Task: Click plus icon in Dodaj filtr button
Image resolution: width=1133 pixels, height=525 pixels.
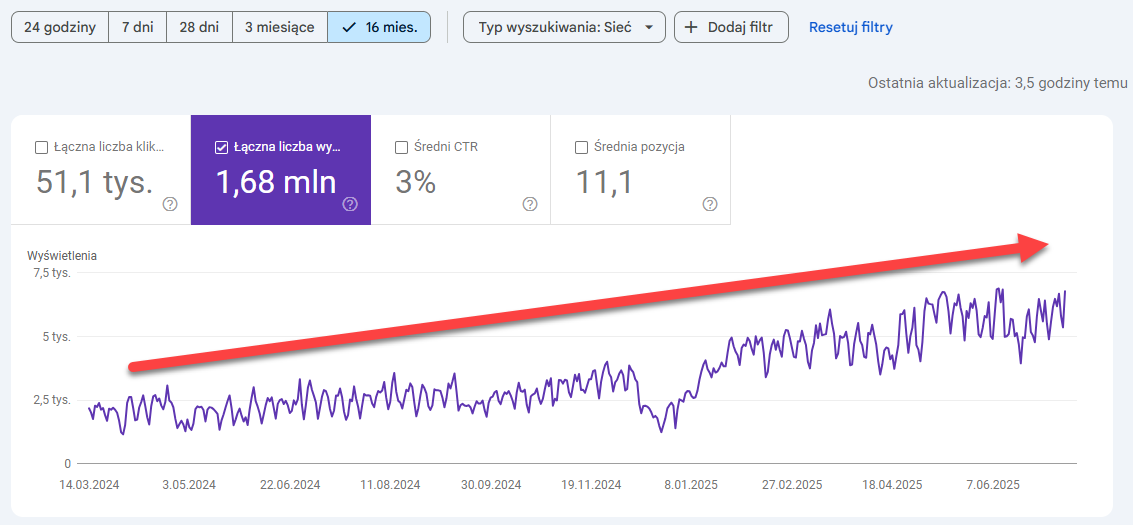Action: 691,27
